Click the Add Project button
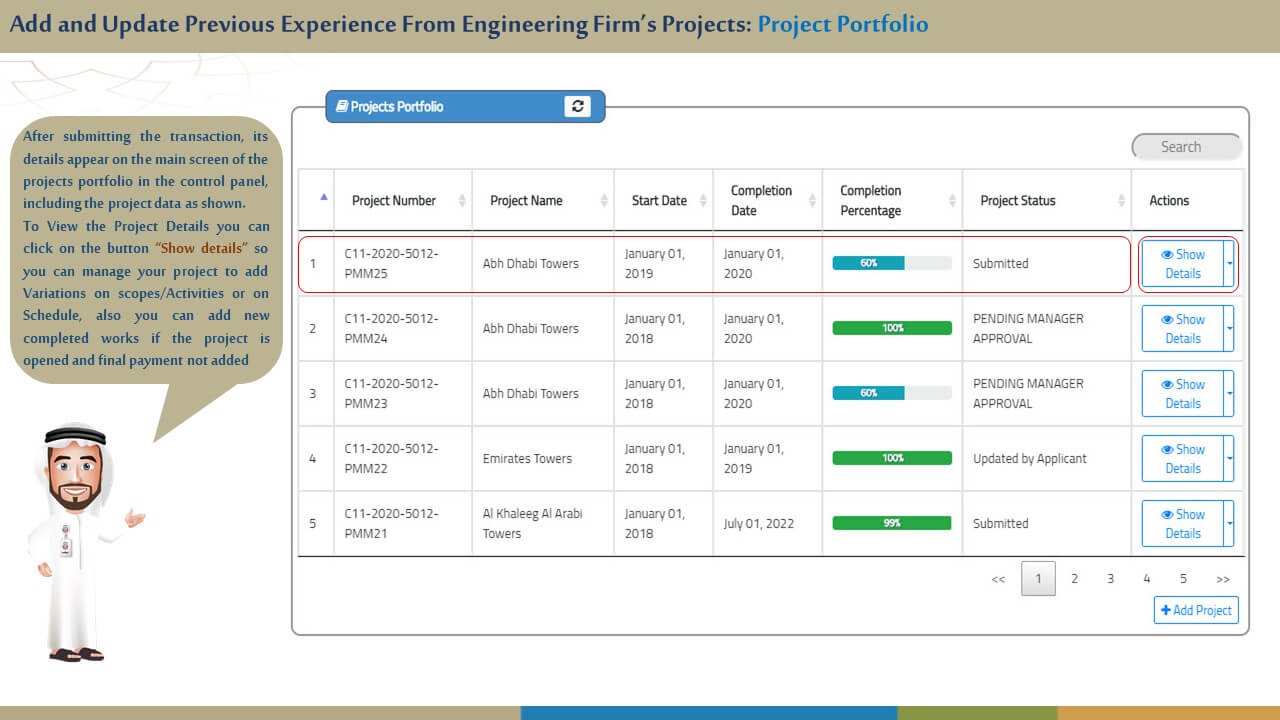The height and width of the screenshot is (720, 1280). (1196, 610)
